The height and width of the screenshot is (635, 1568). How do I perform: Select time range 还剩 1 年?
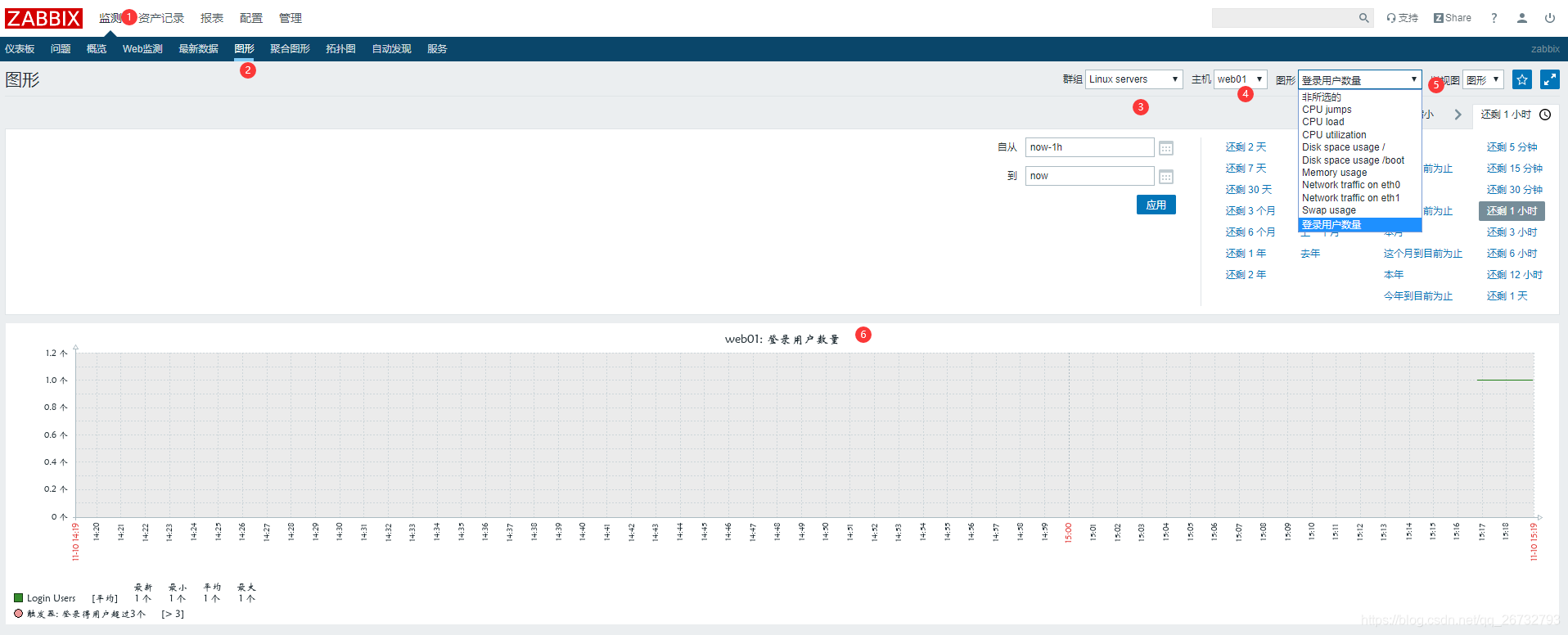(1246, 254)
